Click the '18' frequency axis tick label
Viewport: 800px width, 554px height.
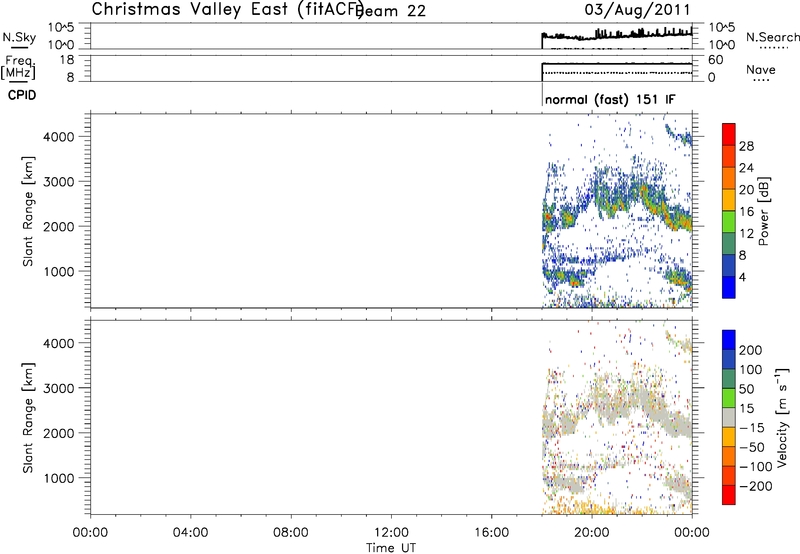click(67, 60)
